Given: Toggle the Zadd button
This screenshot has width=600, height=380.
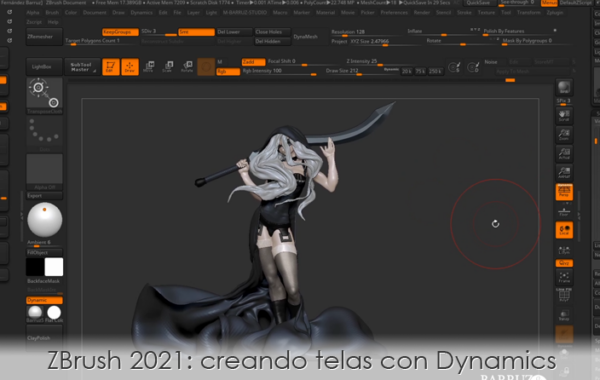Looking at the screenshot, I should [253, 62].
